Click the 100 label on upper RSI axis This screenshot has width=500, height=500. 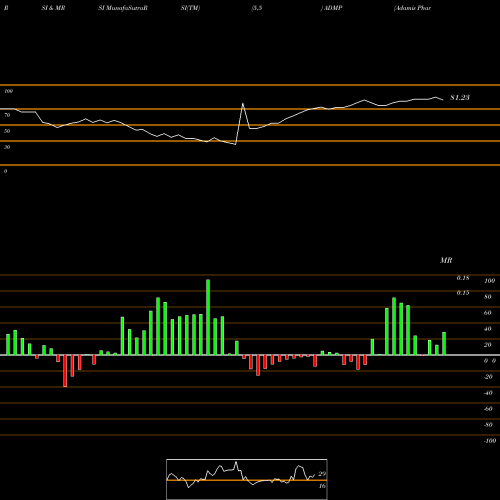pyautogui.click(x=9, y=91)
